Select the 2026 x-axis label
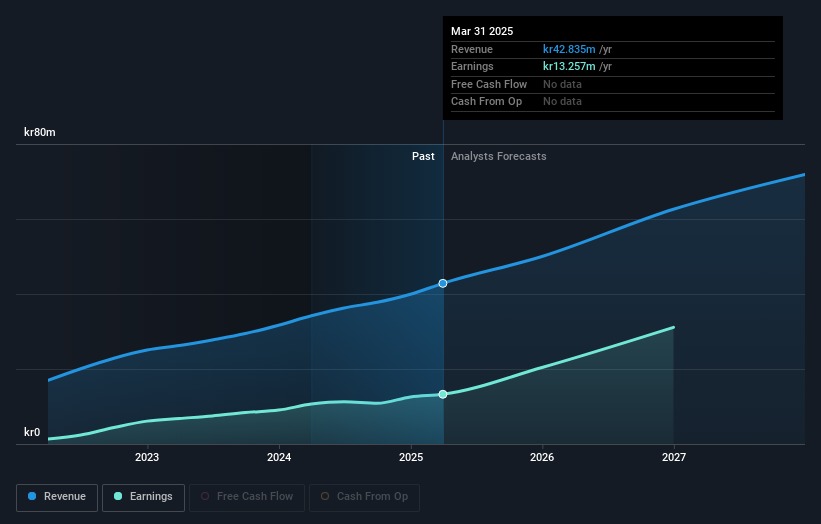 coord(542,457)
